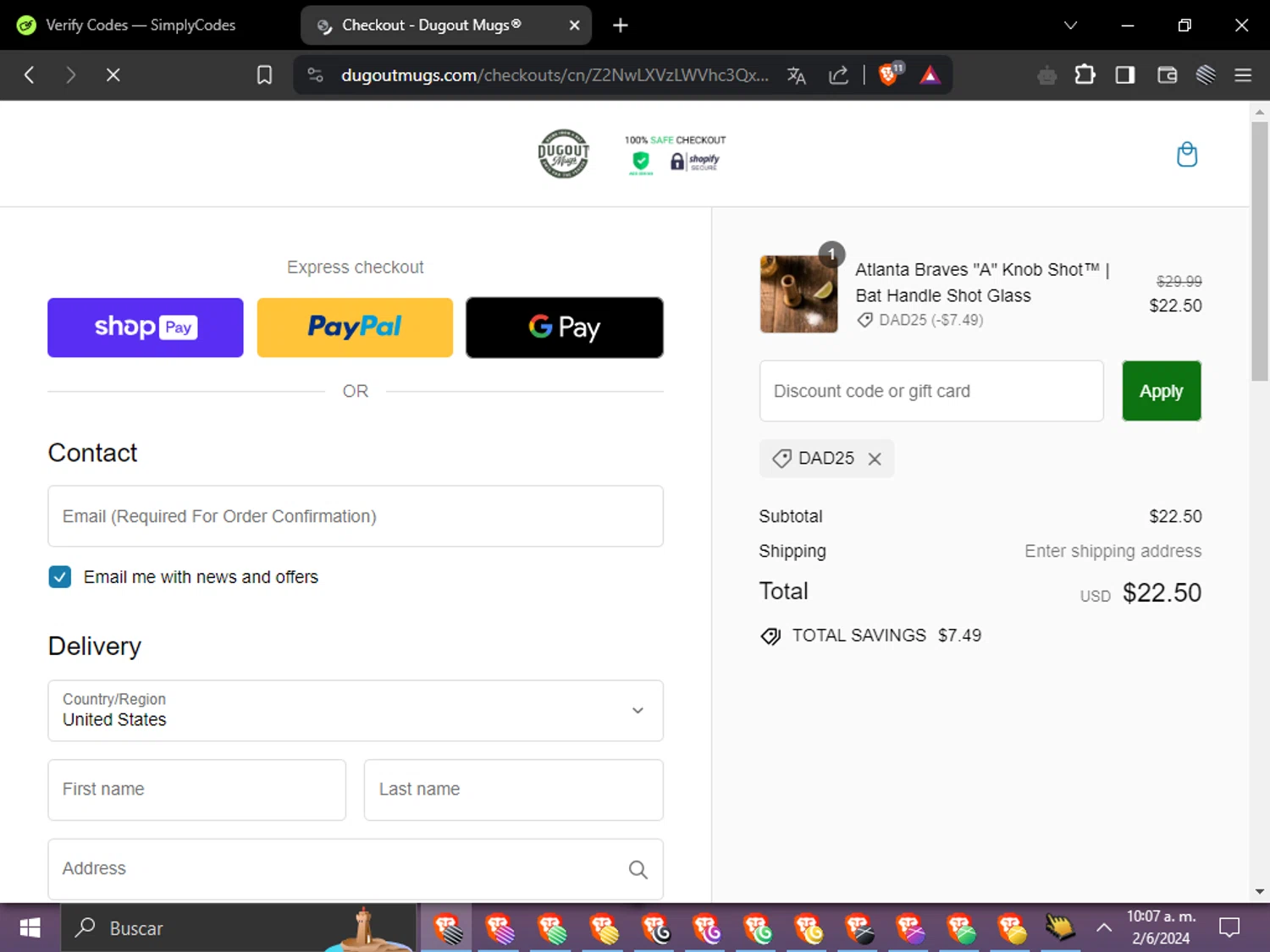Open the Windows Buscar search box

239,928
